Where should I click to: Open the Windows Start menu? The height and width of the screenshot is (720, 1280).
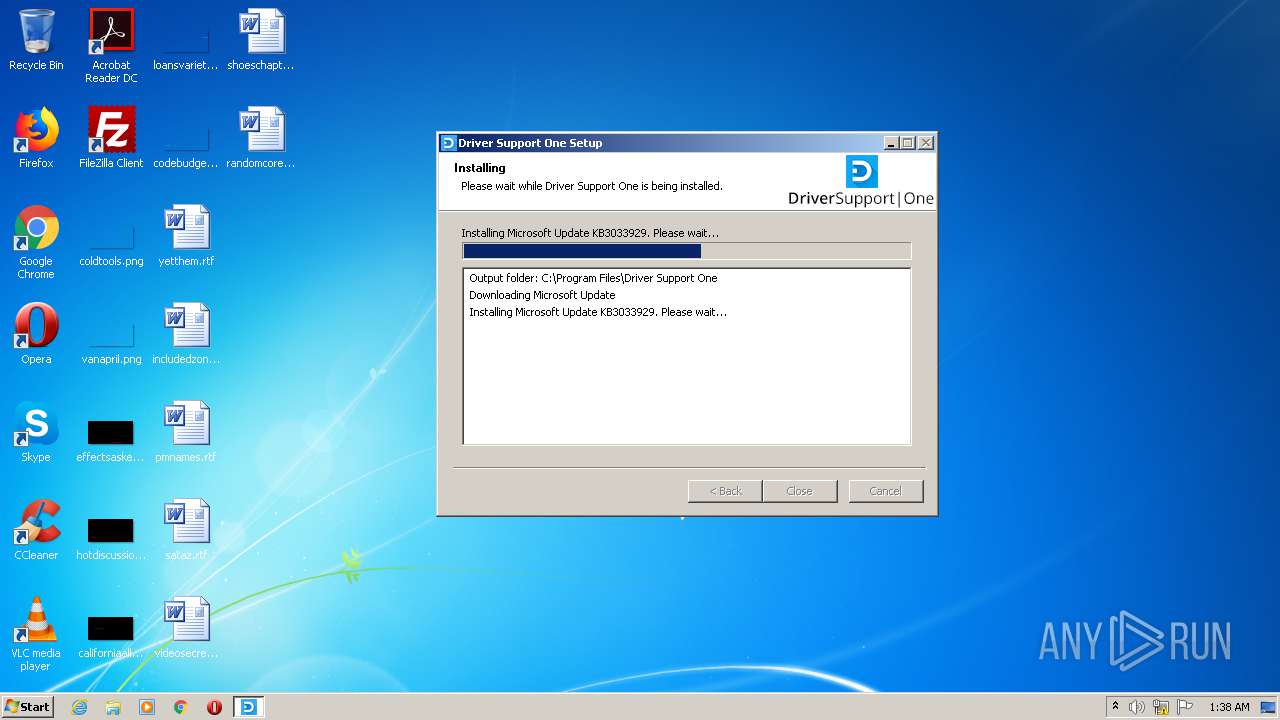[27, 706]
